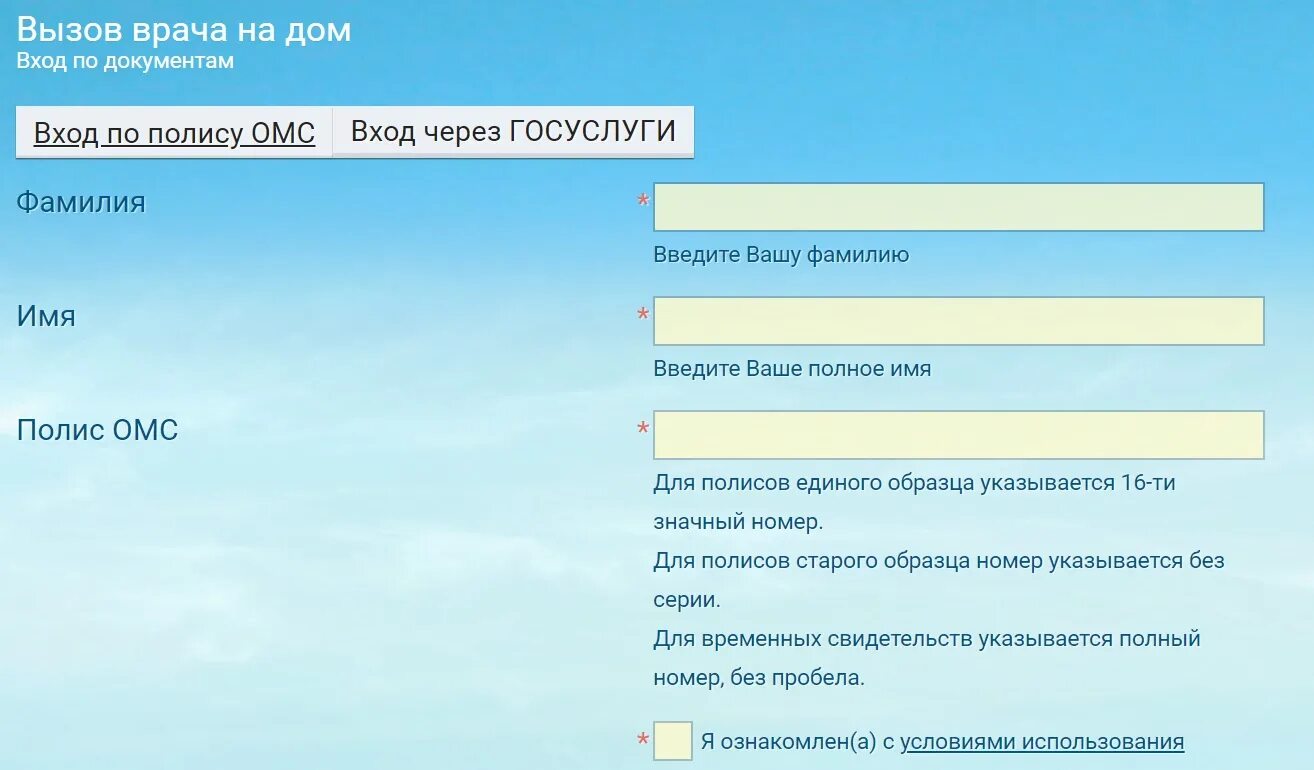Click the Вход по документам subtitle

pyautogui.click(x=125, y=61)
